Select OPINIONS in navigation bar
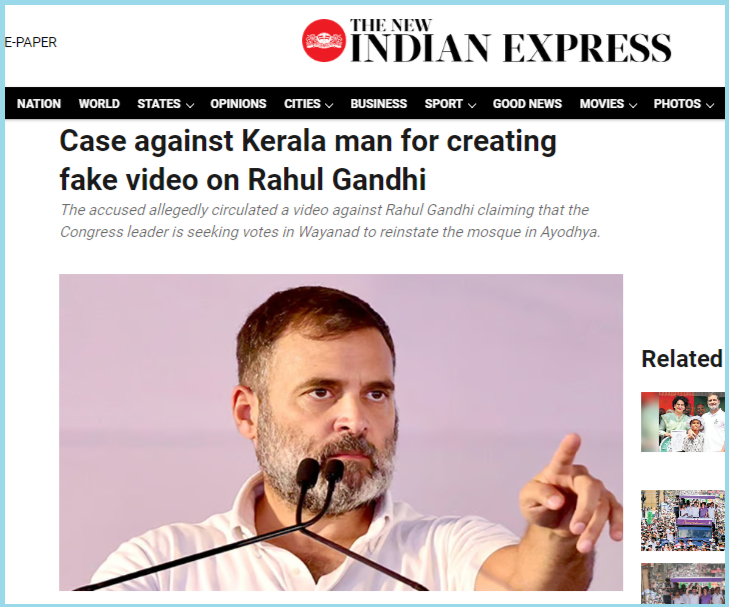The image size is (729, 607). pyautogui.click(x=238, y=104)
